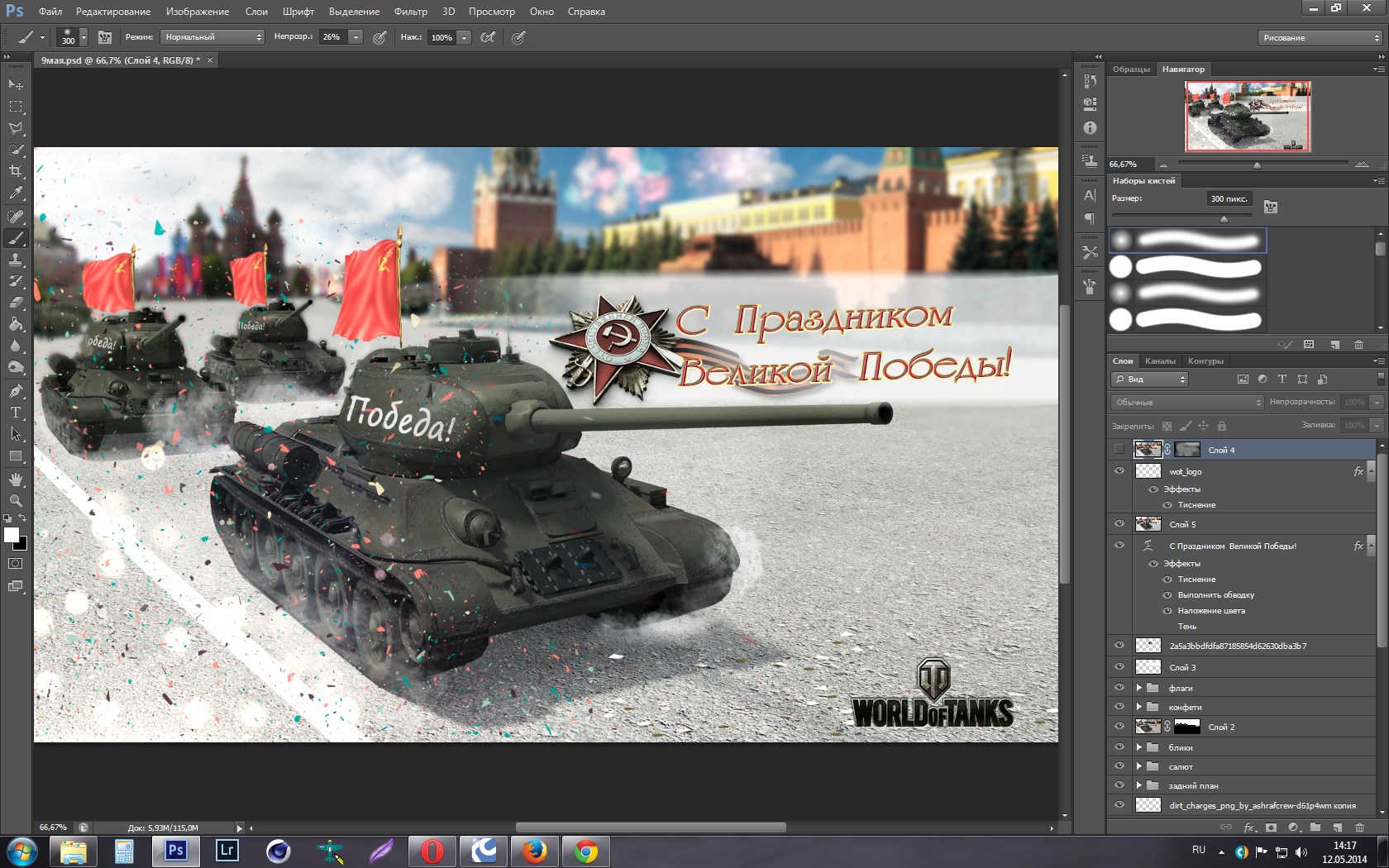Open the Выделение menu
Screen dimensions: 1389x868
tap(354, 12)
